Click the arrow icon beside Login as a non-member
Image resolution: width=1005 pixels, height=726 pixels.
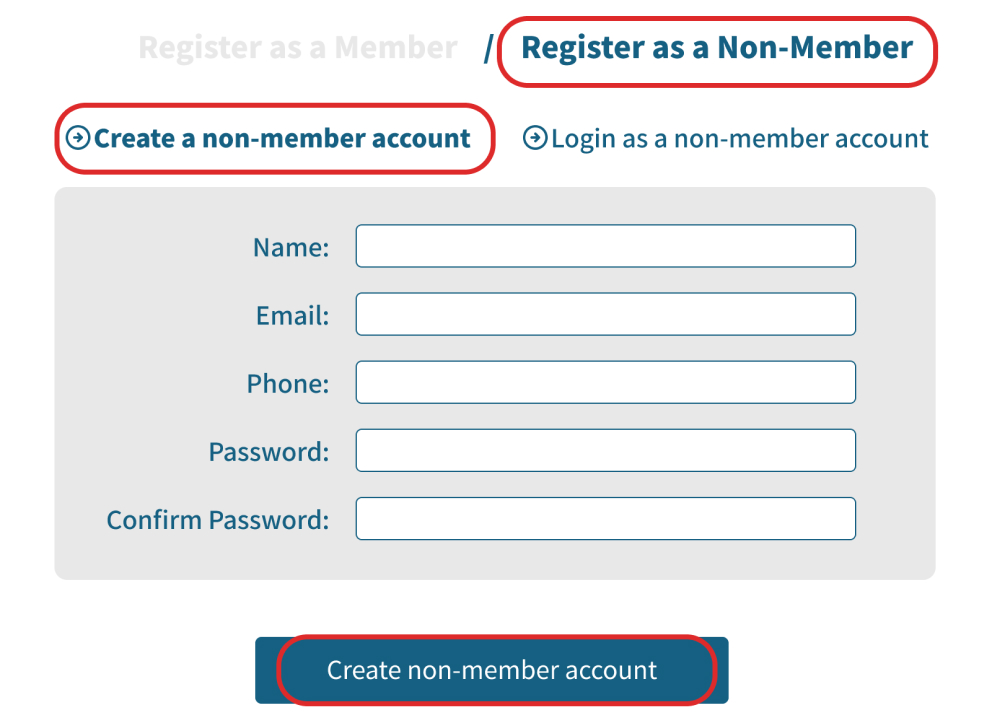[535, 138]
